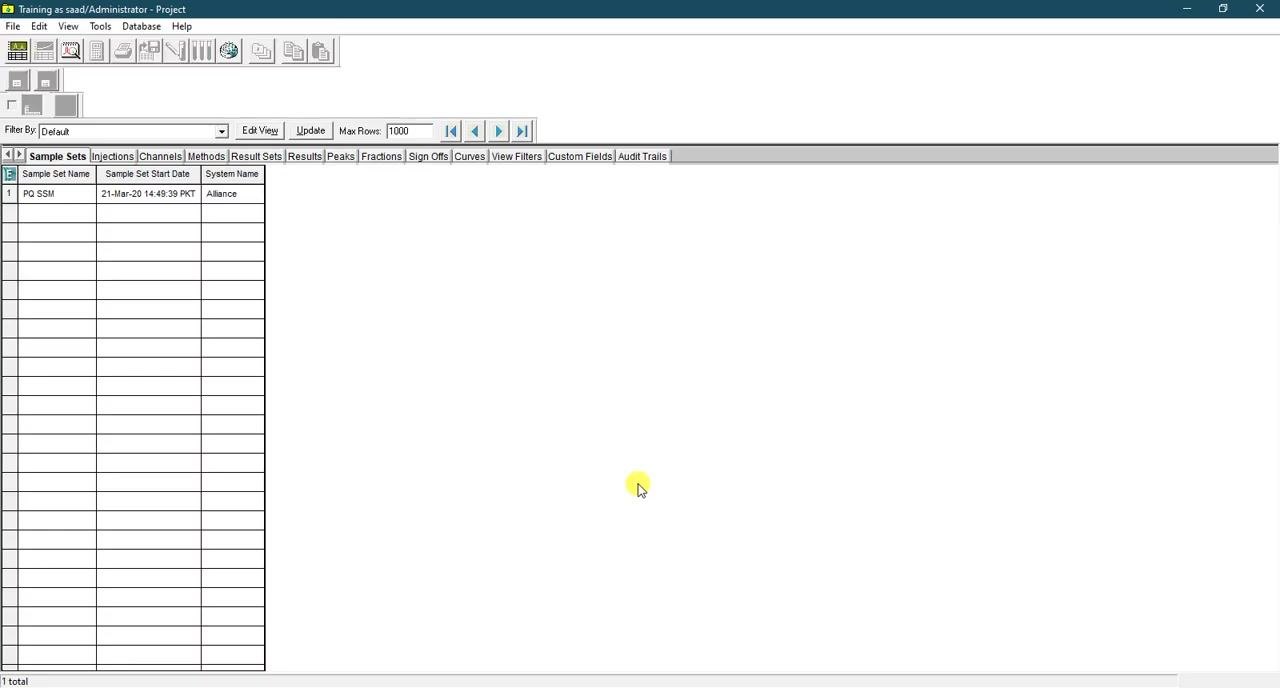Image resolution: width=1280 pixels, height=688 pixels.
Task: Click the last plain grey square toolbar icon
Action: (66, 105)
